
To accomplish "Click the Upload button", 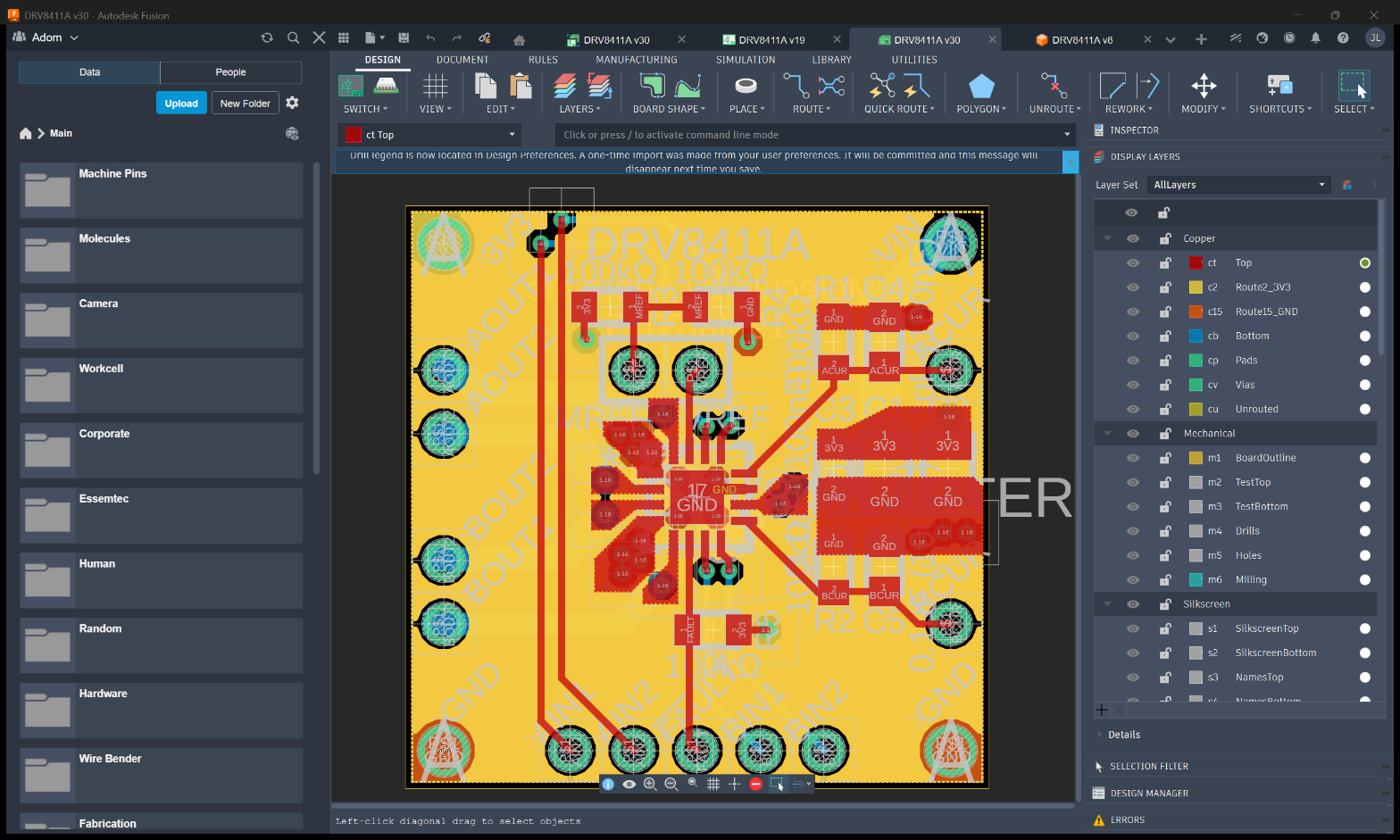I will pyautogui.click(x=181, y=104).
